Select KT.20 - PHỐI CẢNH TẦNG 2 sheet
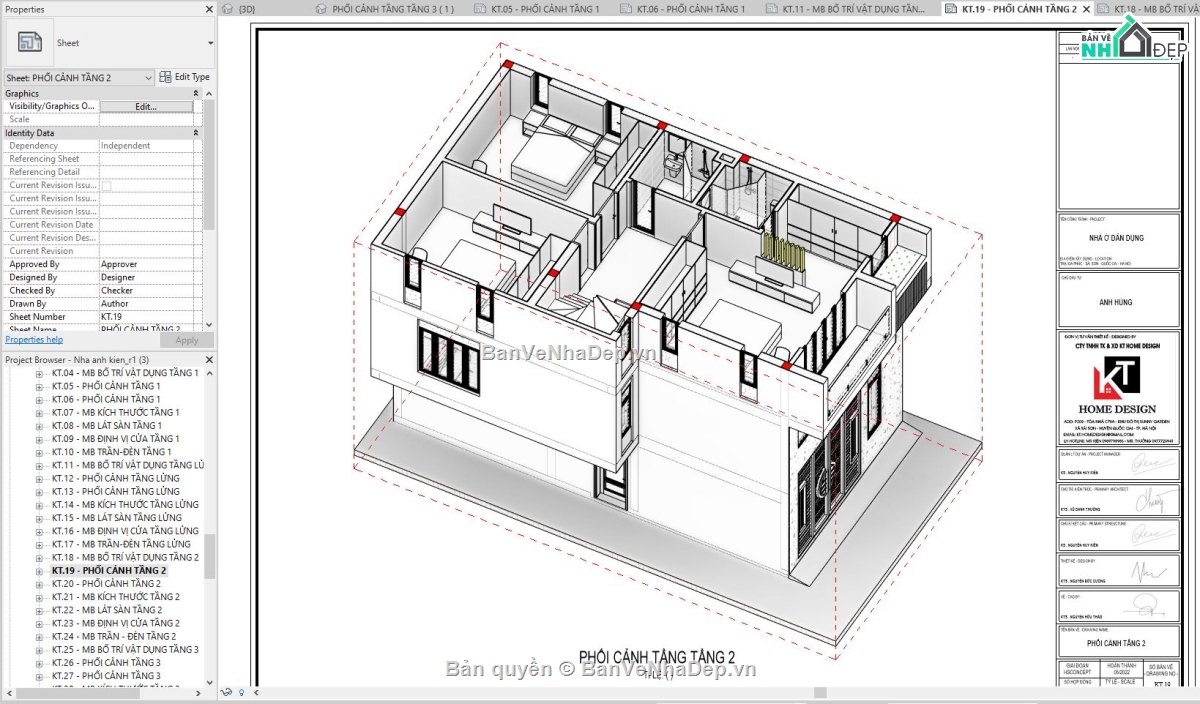This screenshot has height=704, width=1200. coord(106,584)
